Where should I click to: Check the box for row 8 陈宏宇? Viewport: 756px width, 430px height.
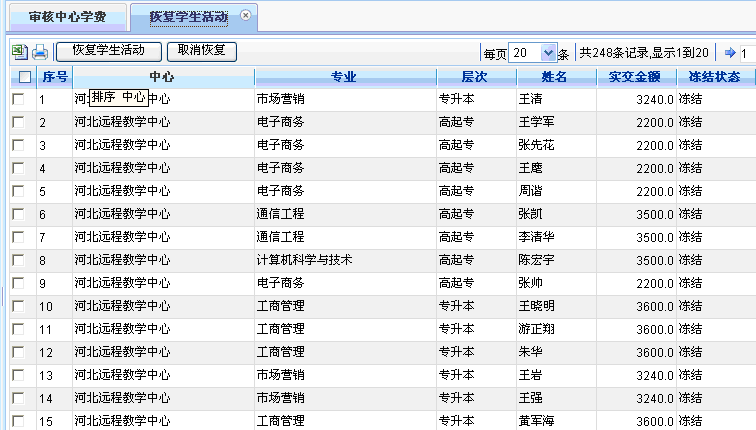point(18,260)
